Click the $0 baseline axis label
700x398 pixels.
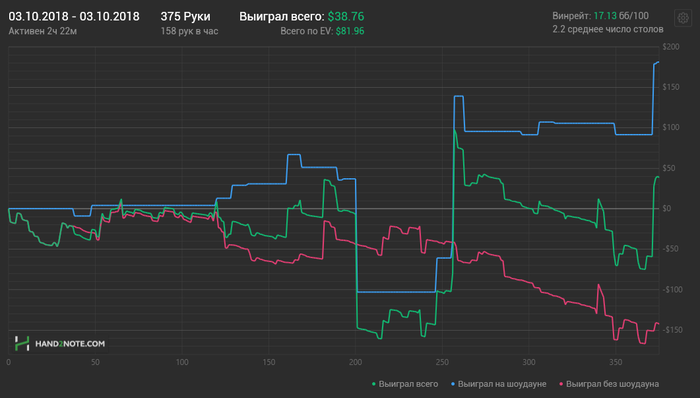tap(667, 208)
